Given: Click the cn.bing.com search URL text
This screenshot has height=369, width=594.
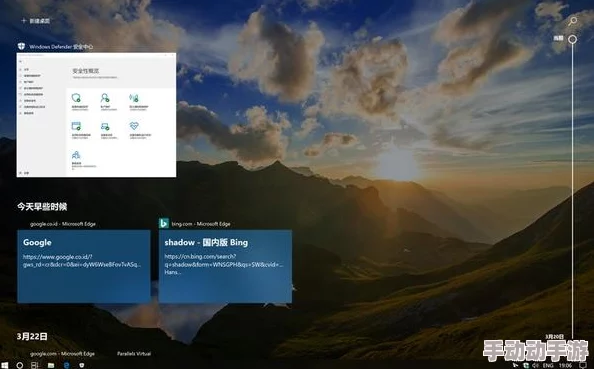Looking at the screenshot, I should (x=224, y=264).
